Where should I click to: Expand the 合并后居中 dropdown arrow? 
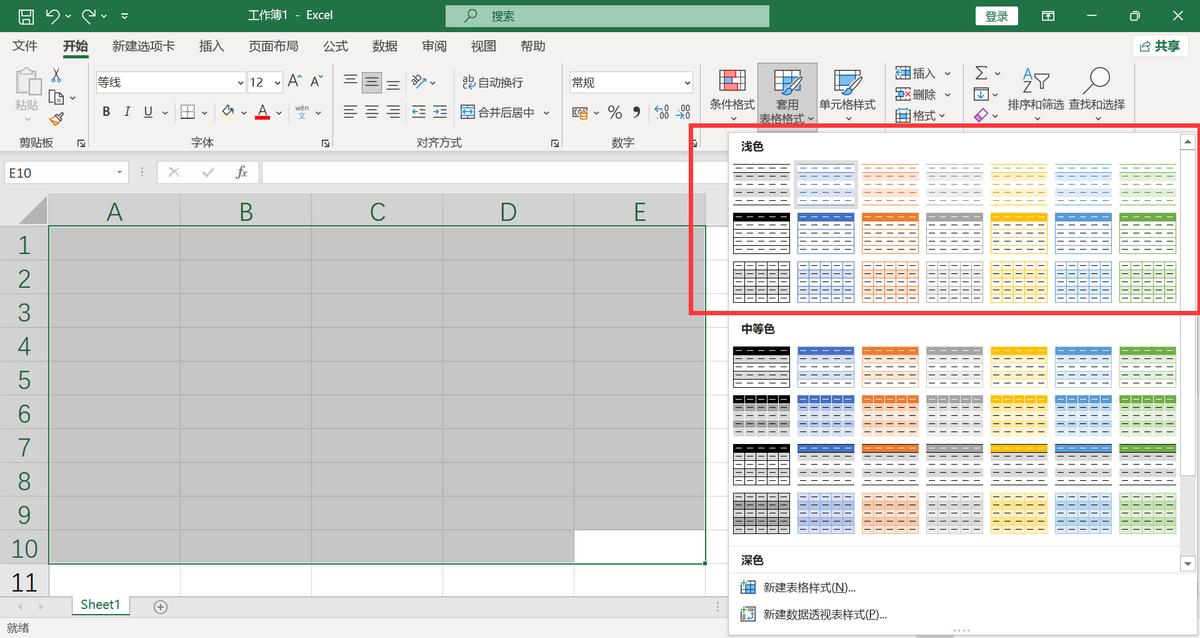pos(546,113)
